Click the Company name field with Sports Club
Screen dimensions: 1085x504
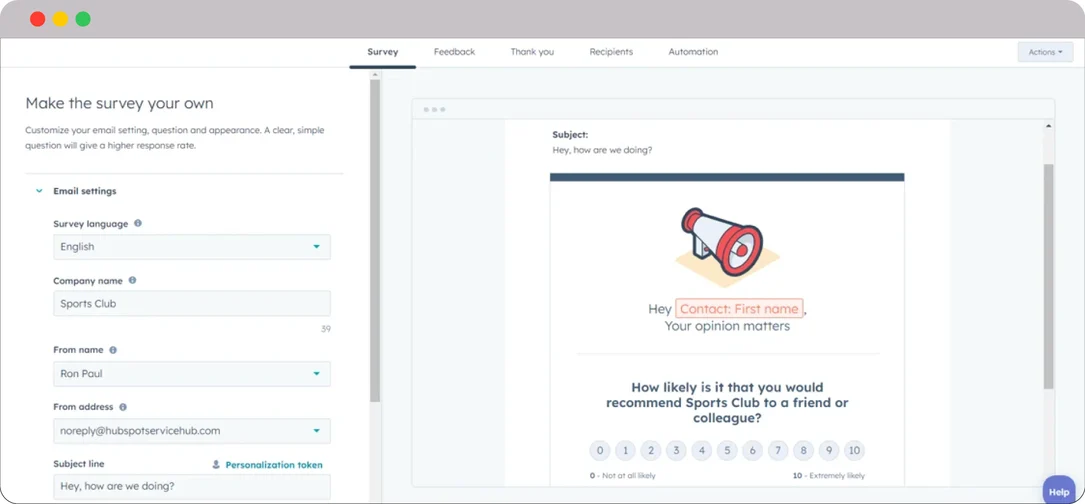(192, 304)
